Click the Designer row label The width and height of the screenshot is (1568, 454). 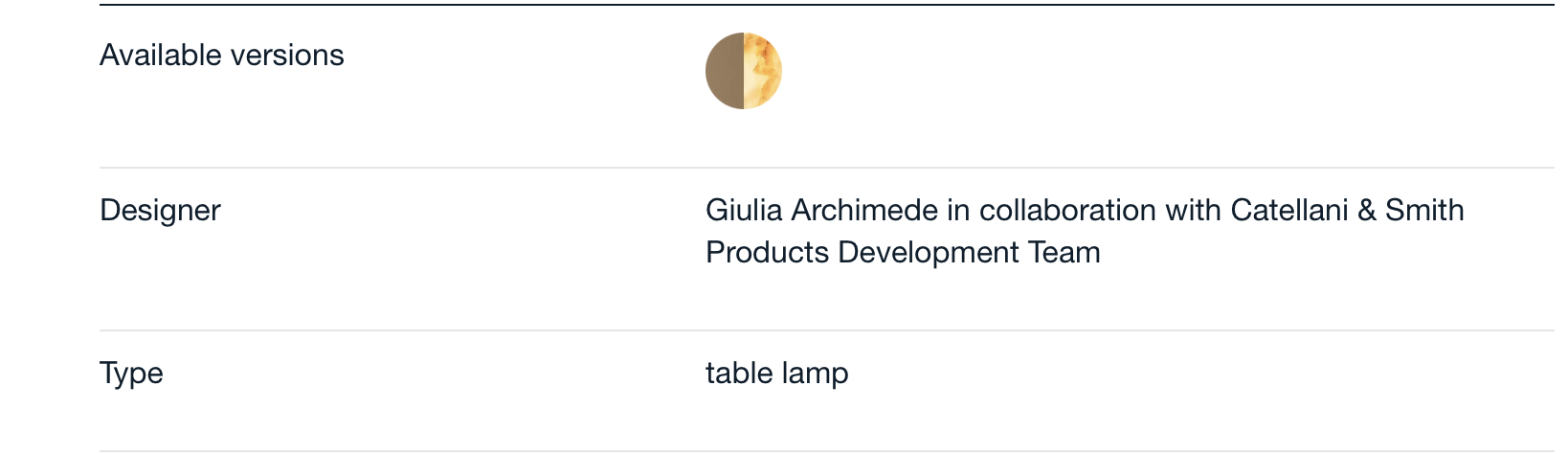click(160, 211)
